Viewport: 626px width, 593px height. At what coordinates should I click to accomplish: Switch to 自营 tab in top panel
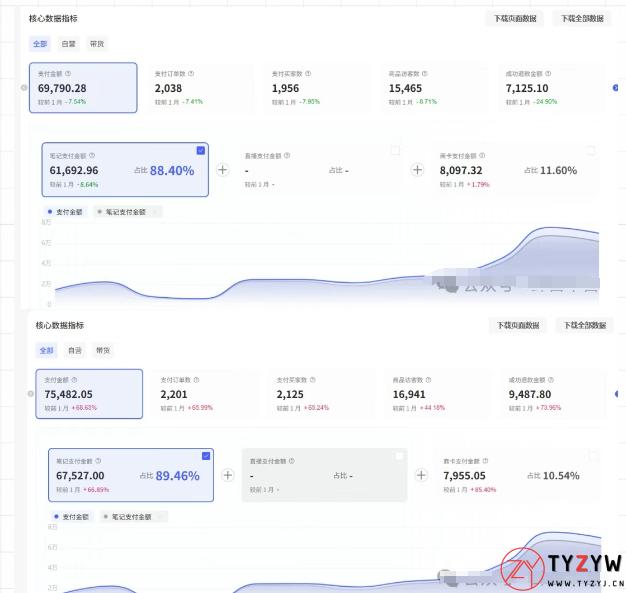[x=68, y=44]
